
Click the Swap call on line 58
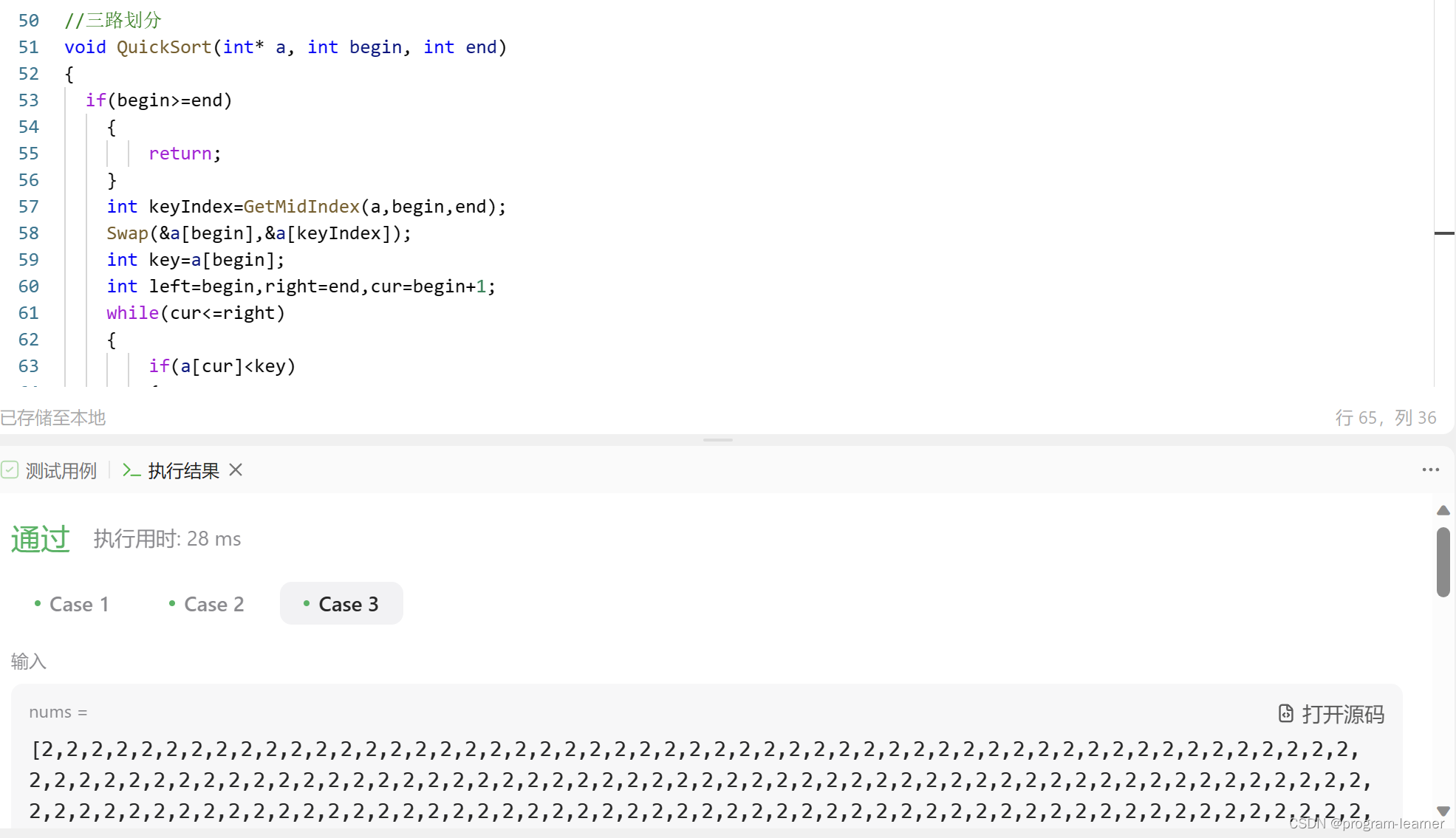coord(127,233)
